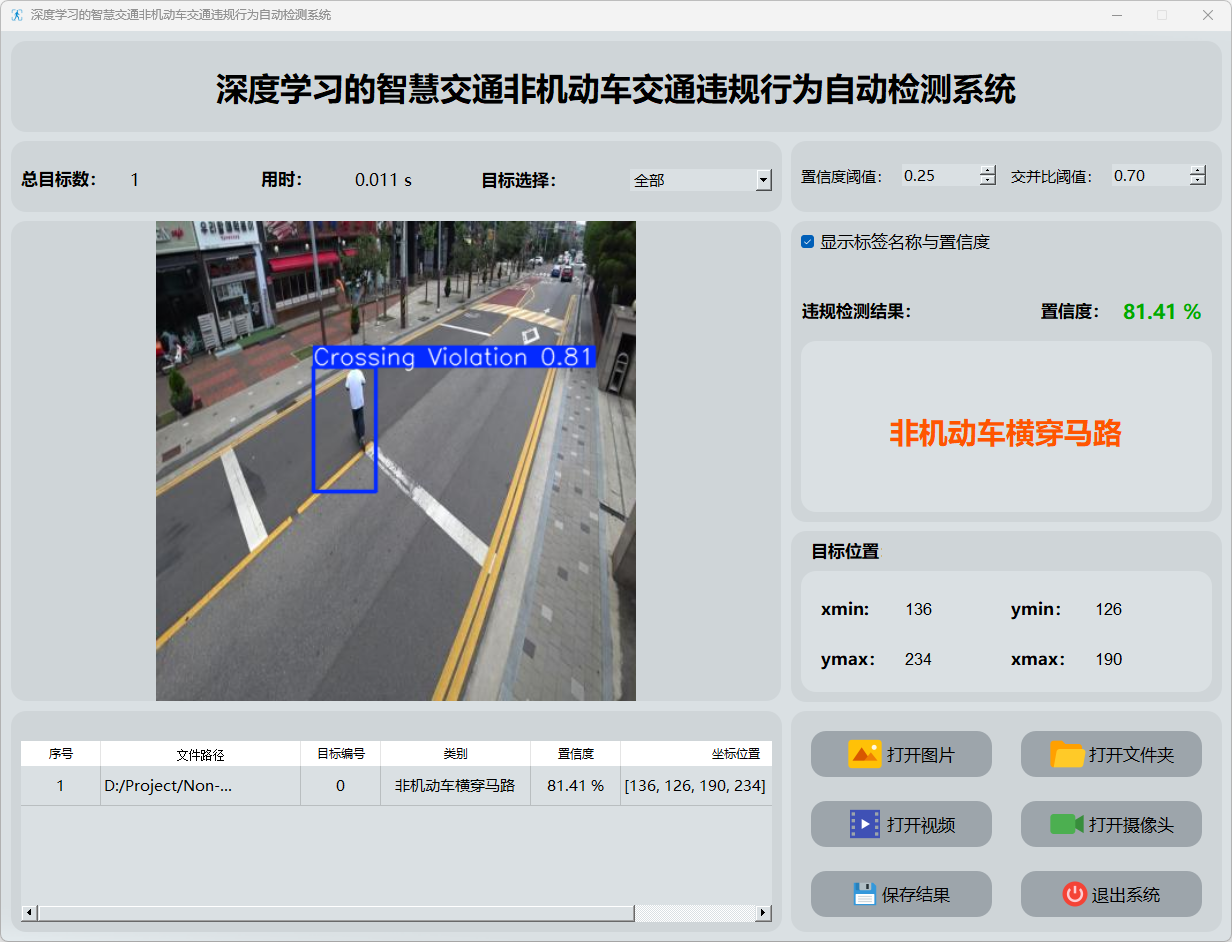Click the red power icon on 退出系统
1232x942 pixels.
(1074, 894)
